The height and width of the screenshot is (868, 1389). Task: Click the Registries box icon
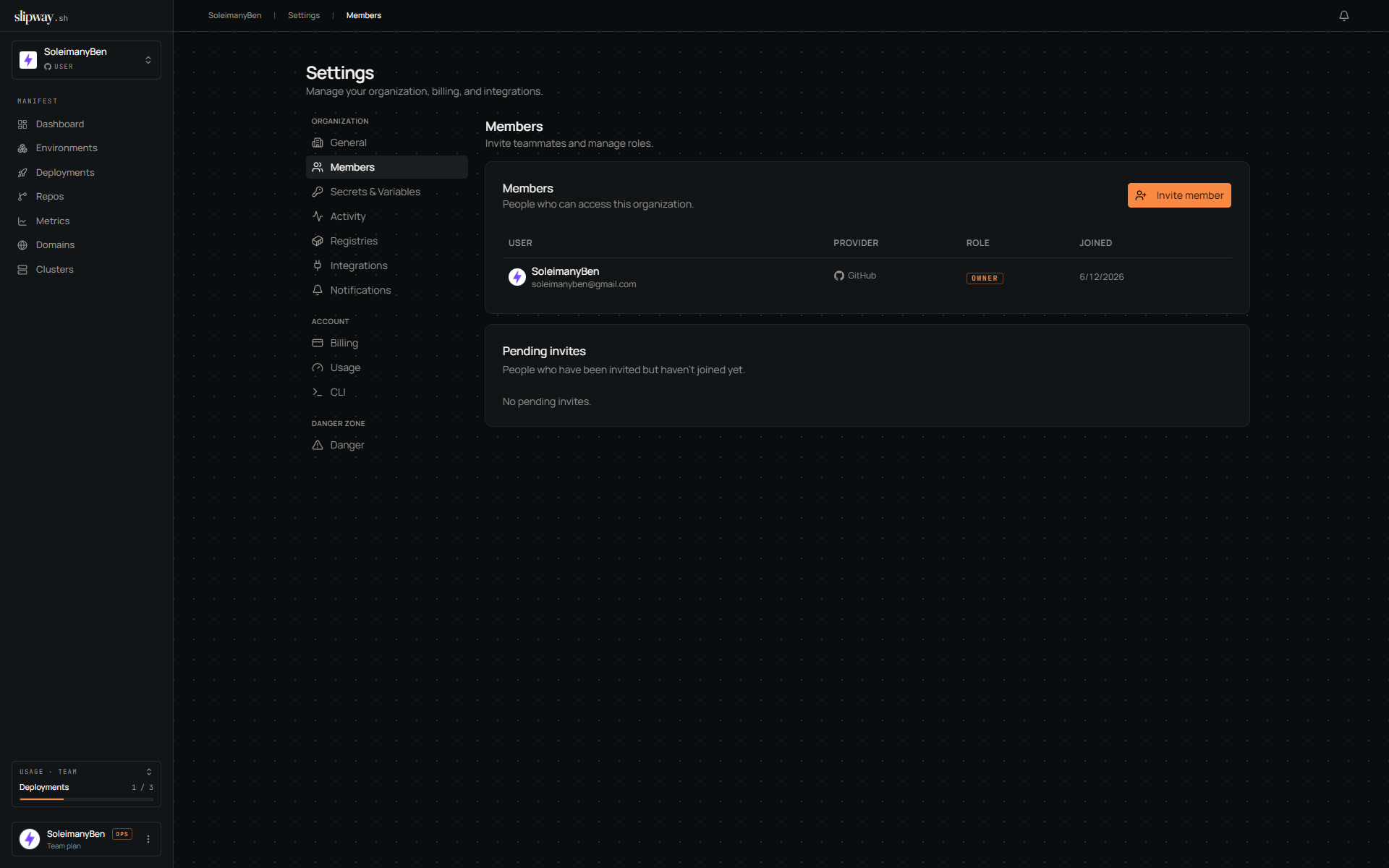(318, 241)
